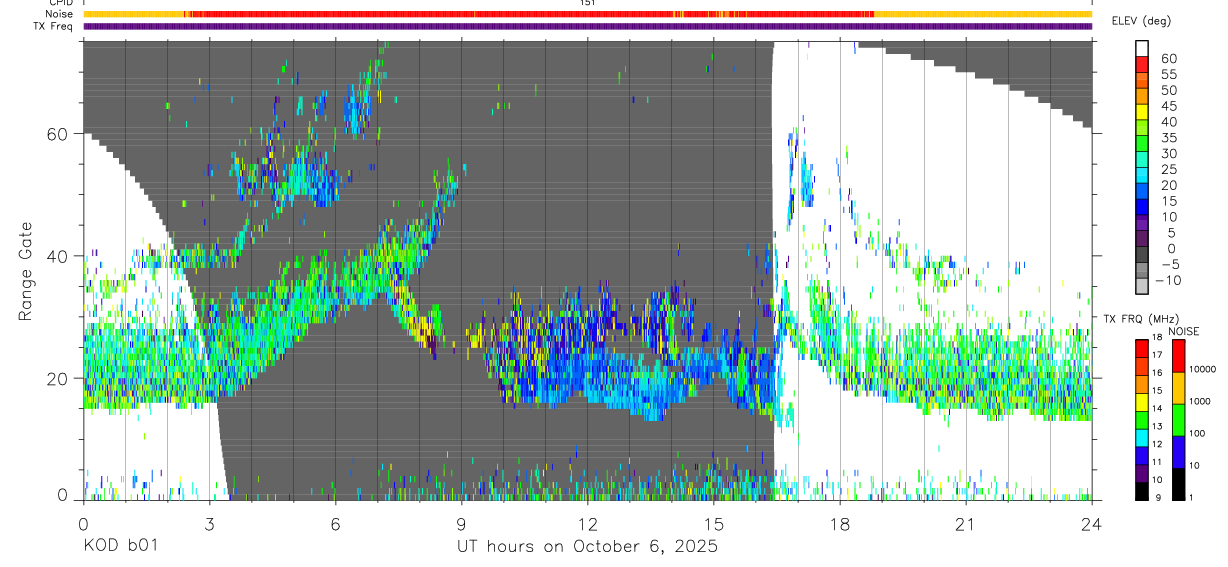Screen dimensions: 1228x567
Task: Click the 6 tick on UT hours axis
Action: click(336, 523)
